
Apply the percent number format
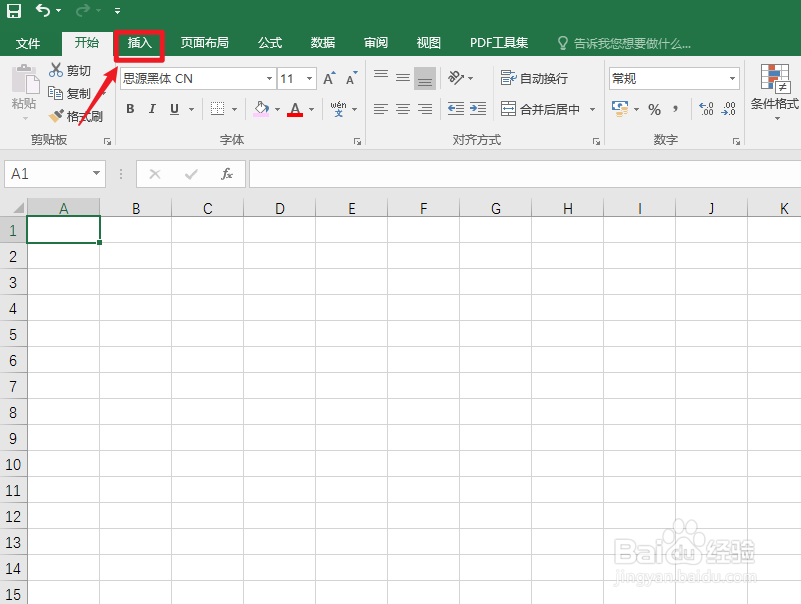pos(656,109)
